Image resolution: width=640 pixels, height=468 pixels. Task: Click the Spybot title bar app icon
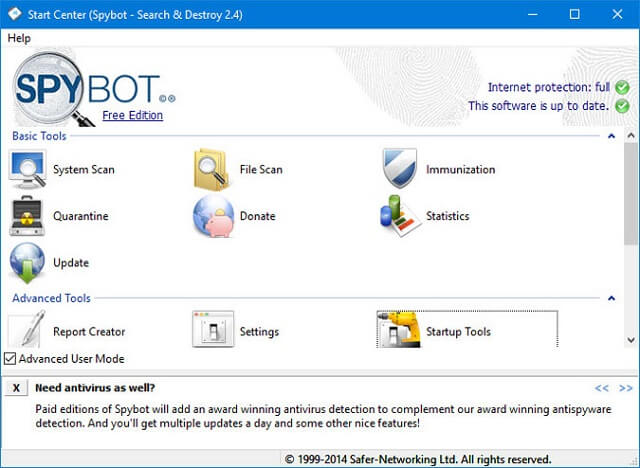[x=14, y=14]
